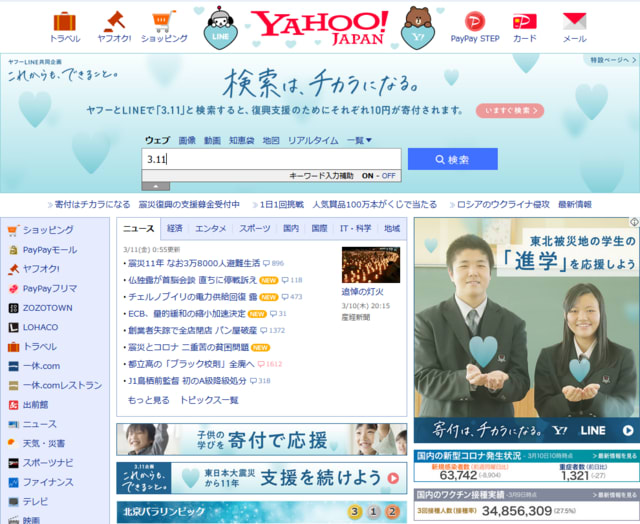Open the 進学を応援しよう student advertisement
640x524 pixels.
pyautogui.click(x=527, y=330)
